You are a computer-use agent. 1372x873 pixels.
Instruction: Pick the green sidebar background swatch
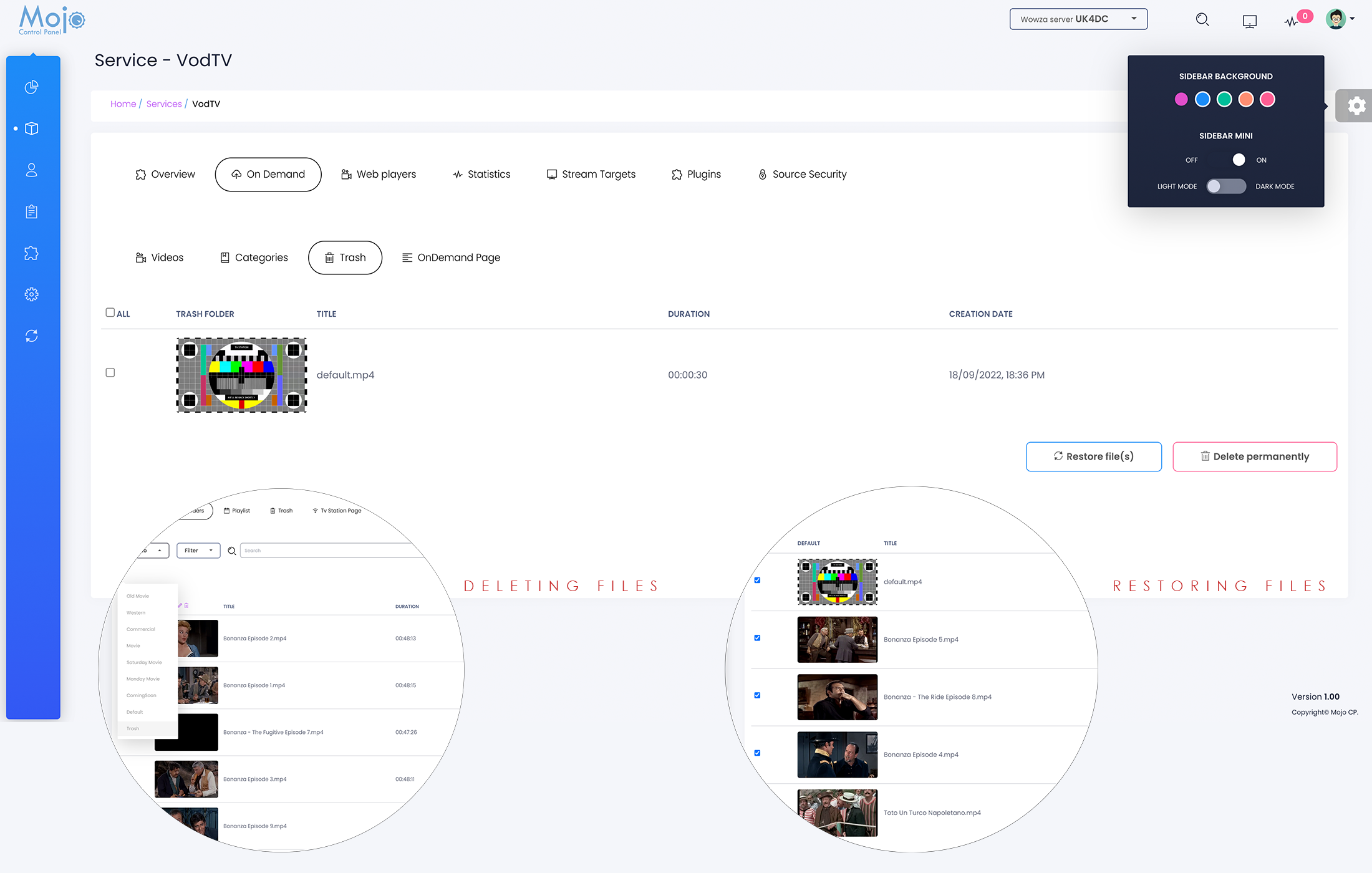pyautogui.click(x=1224, y=99)
